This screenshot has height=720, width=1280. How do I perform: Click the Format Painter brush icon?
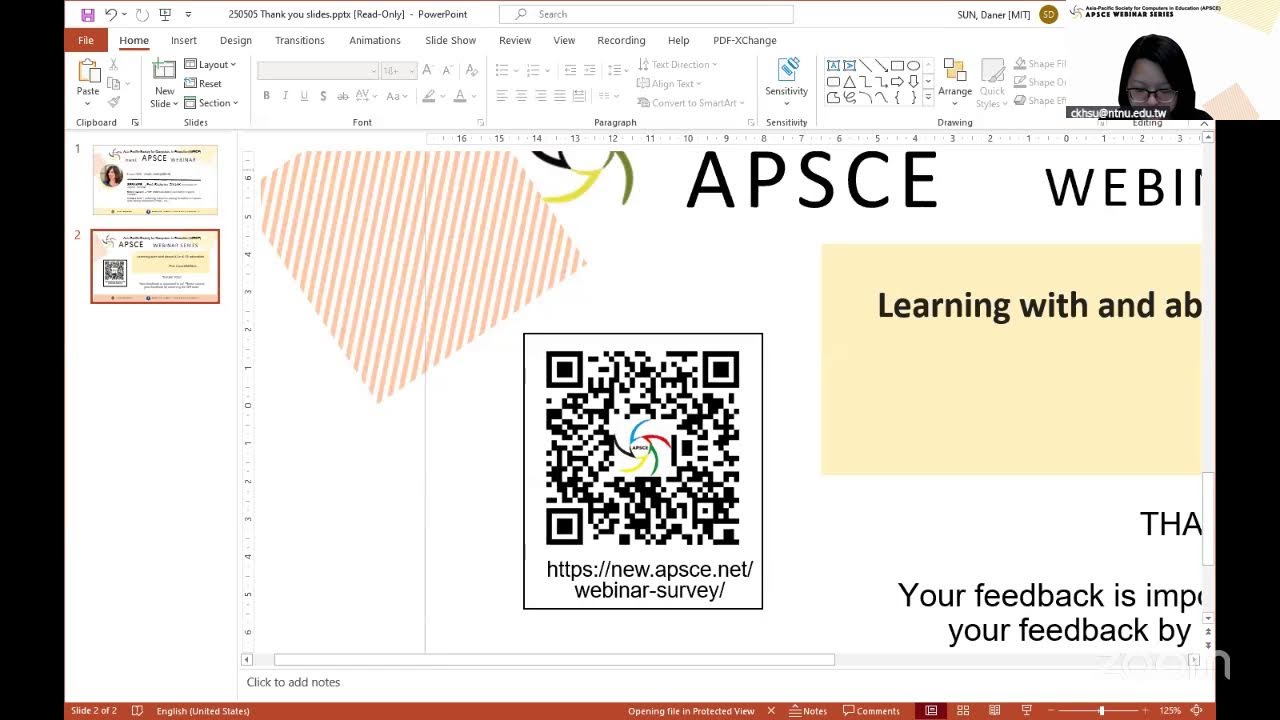(114, 102)
